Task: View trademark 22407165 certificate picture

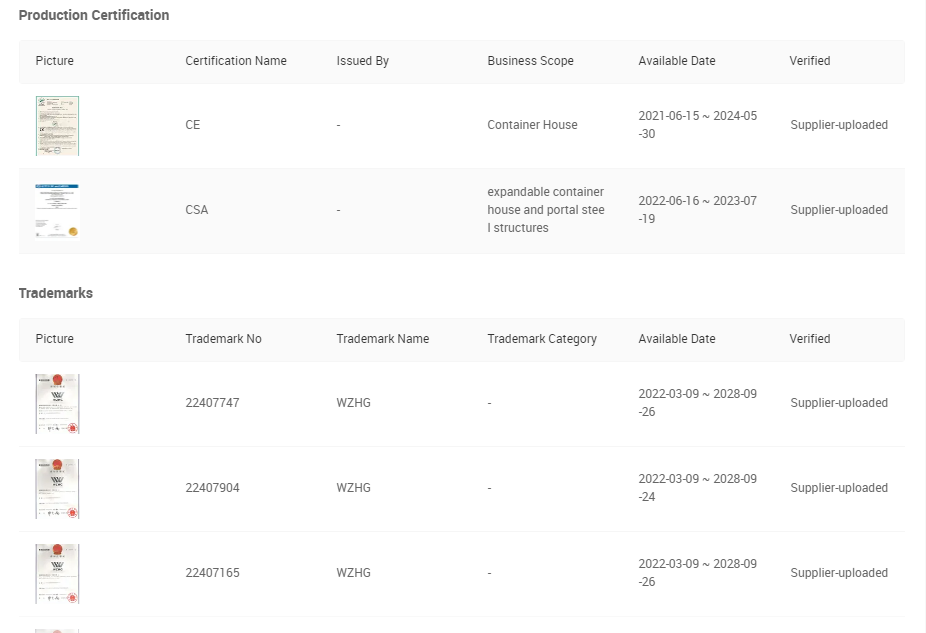Action: tap(57, 574)
